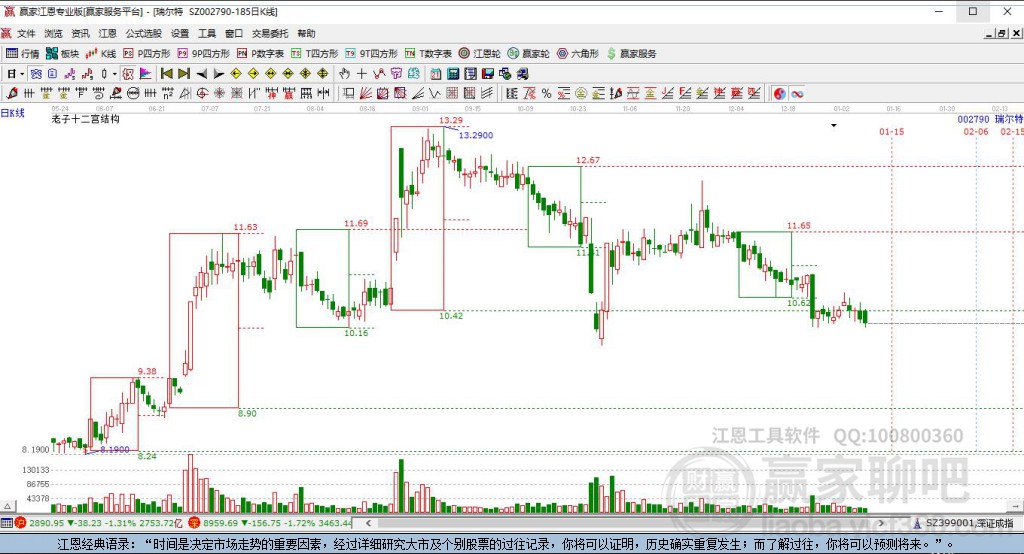Click the 日K线 chart label
1024x554 pixels.
[x=12, y=113]
